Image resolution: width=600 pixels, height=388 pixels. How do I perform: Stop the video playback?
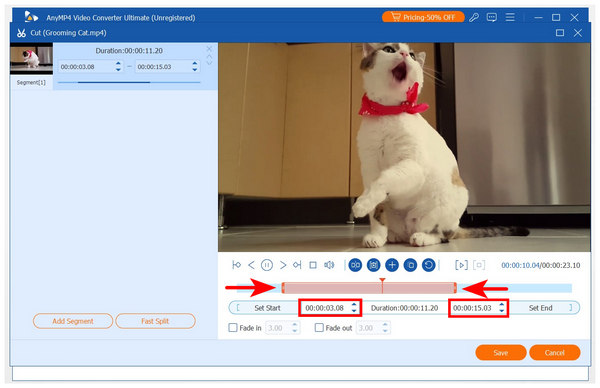click(313, 265)
